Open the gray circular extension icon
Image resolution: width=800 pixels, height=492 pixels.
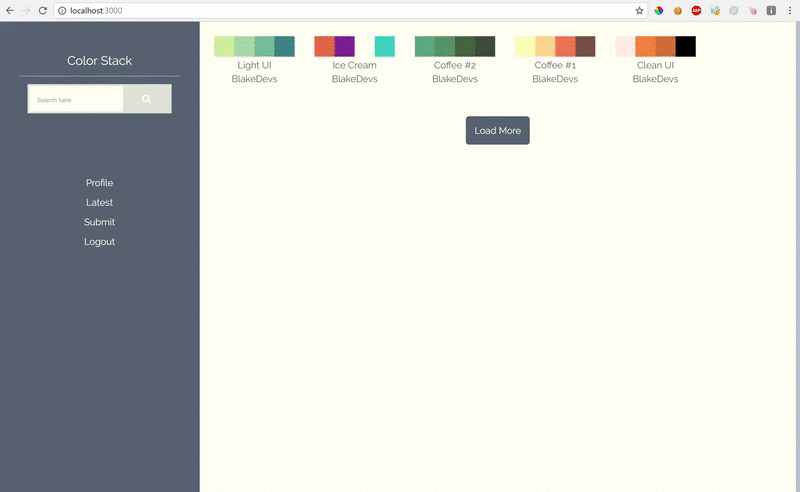734,10
